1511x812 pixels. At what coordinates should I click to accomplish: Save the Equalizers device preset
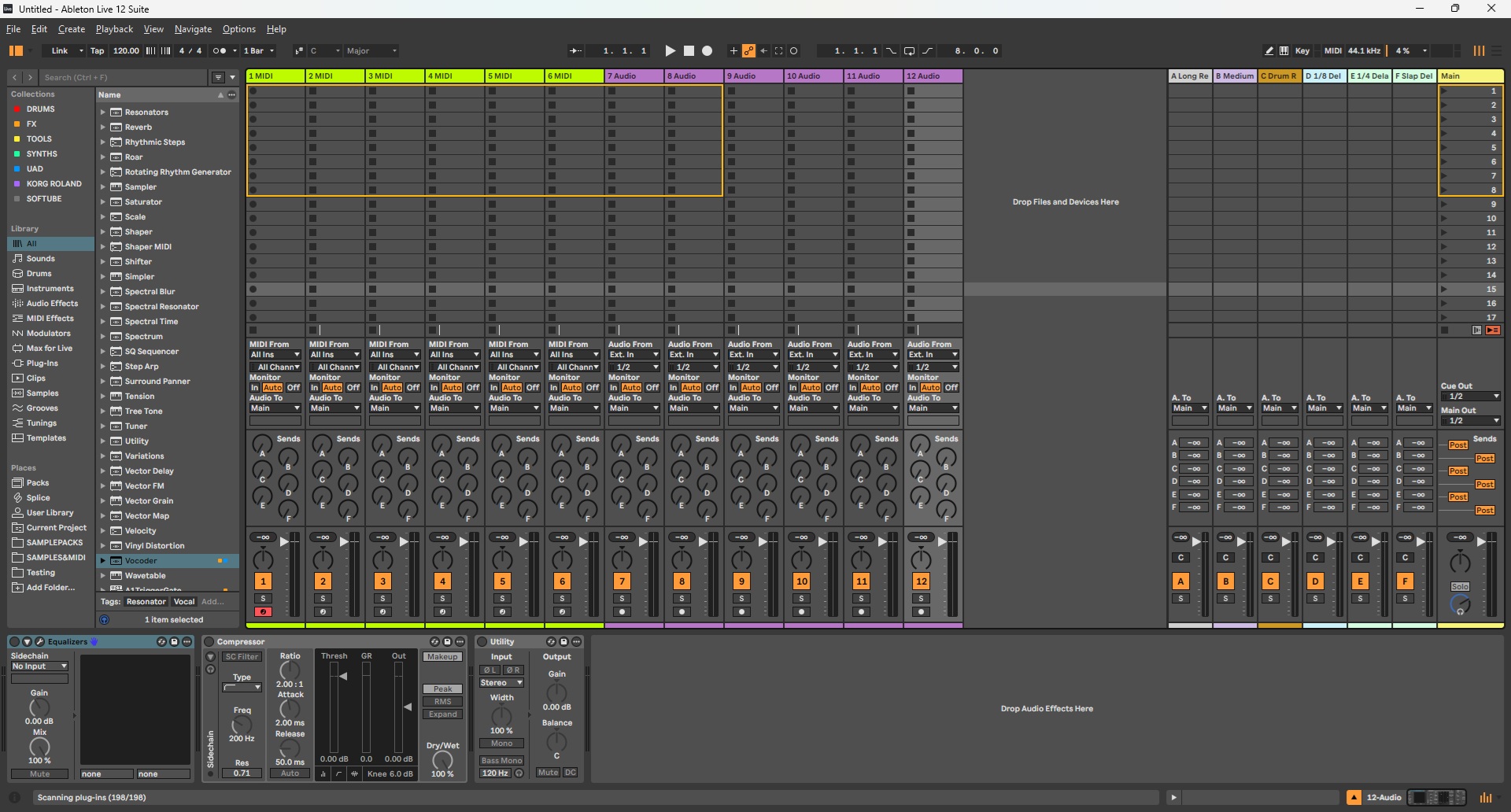(174, 641)
